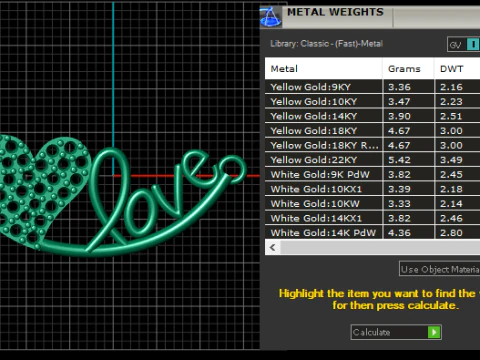
Task: Click the 2.16 DWT value
Action: pos(451,87)
